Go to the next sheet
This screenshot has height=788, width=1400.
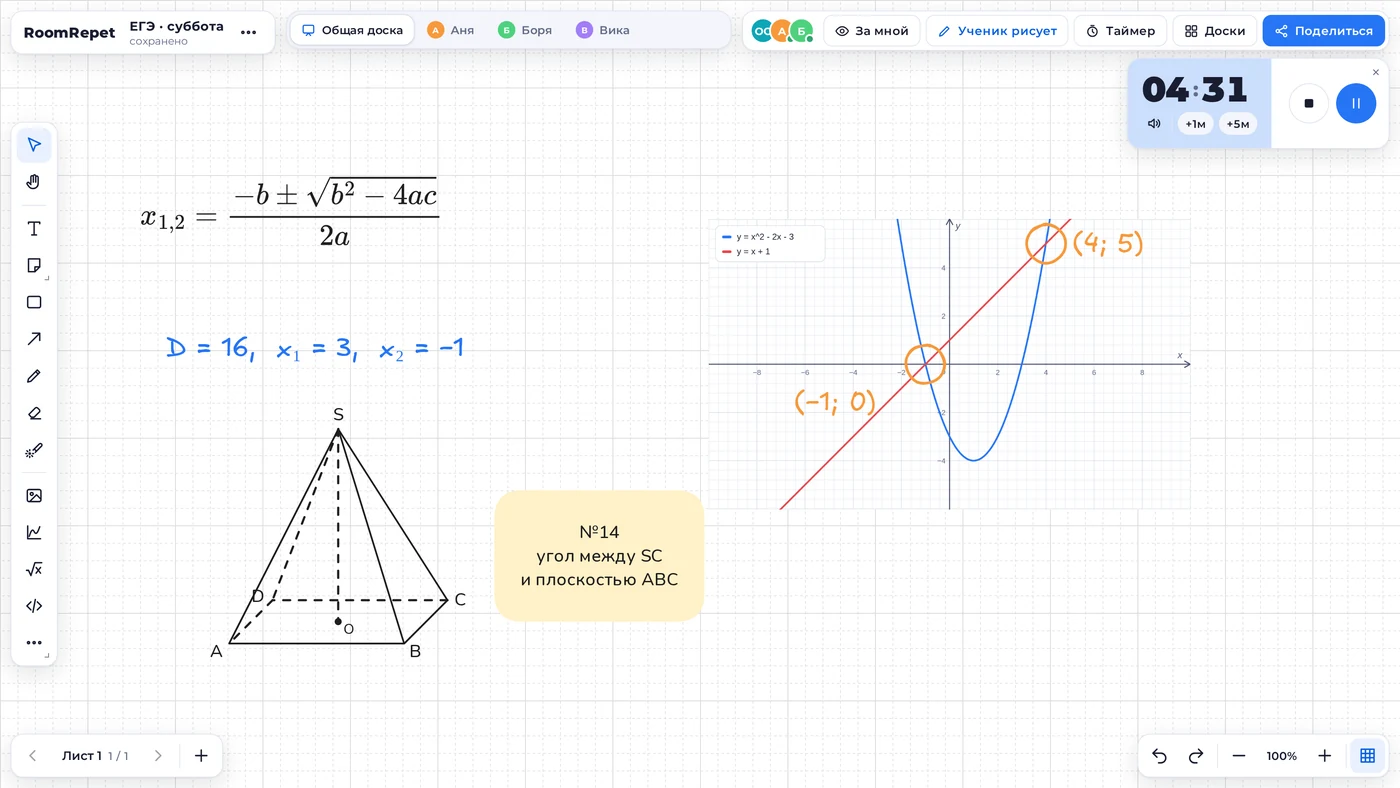click(158, 756)
